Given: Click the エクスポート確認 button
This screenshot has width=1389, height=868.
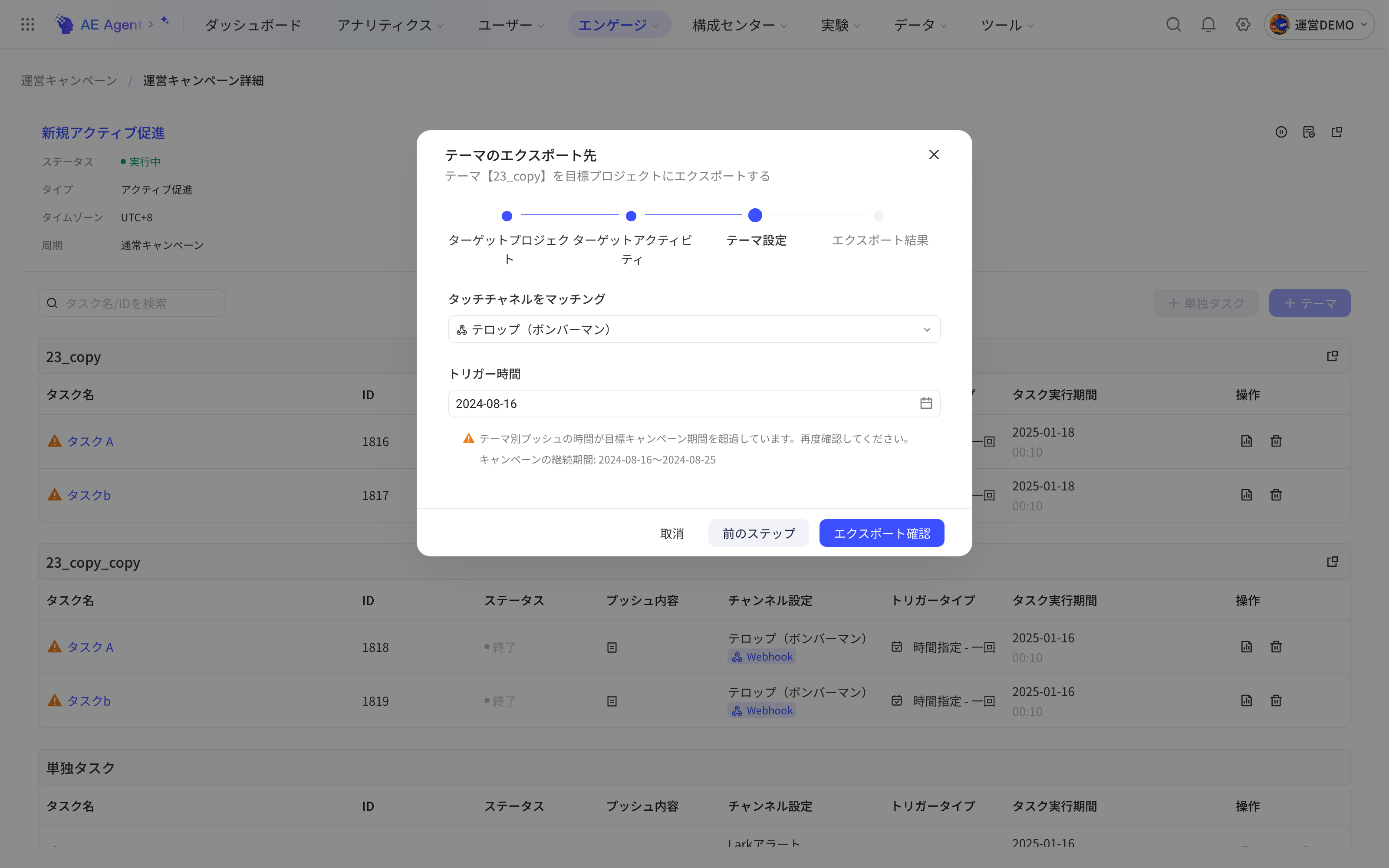Looking at the screenshot, I should (882, 533).
